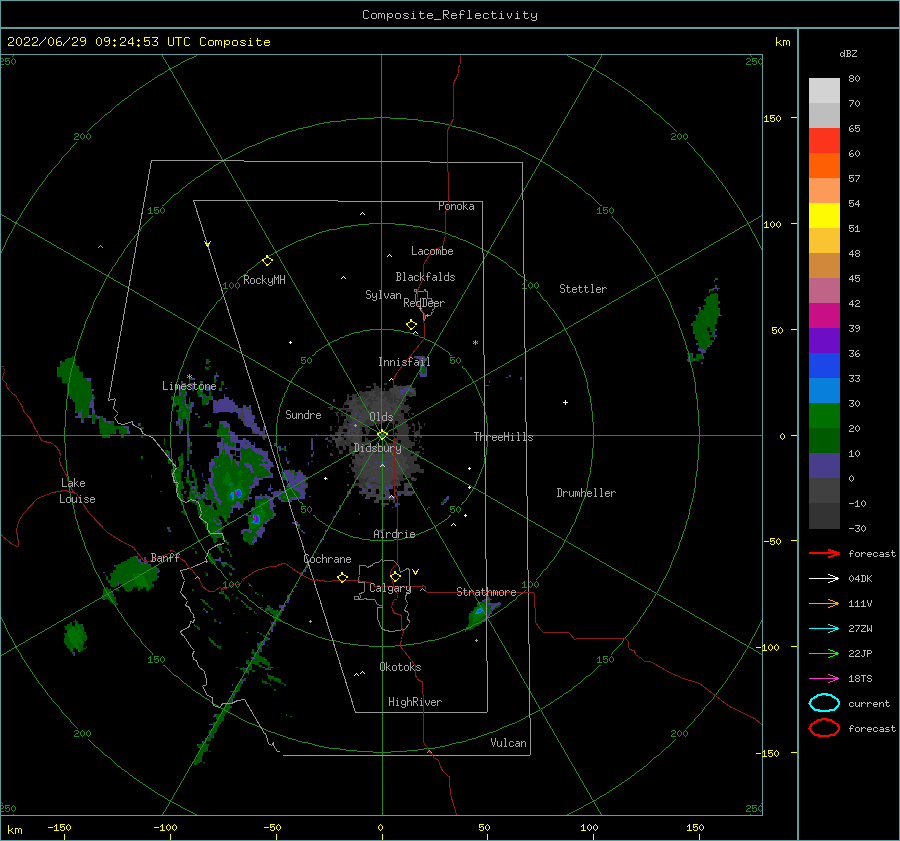This screenshot has height=841, width=900.
Task: Click the yellow km label at top right
Action: tap(782, 42)
